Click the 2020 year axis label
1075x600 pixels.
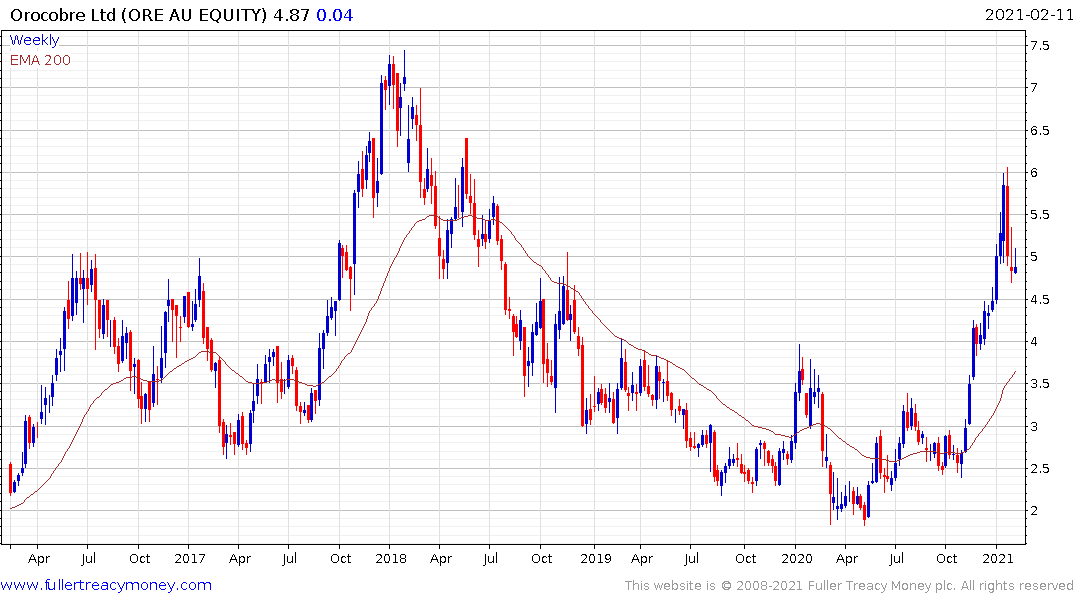click(x=797, y=558)
